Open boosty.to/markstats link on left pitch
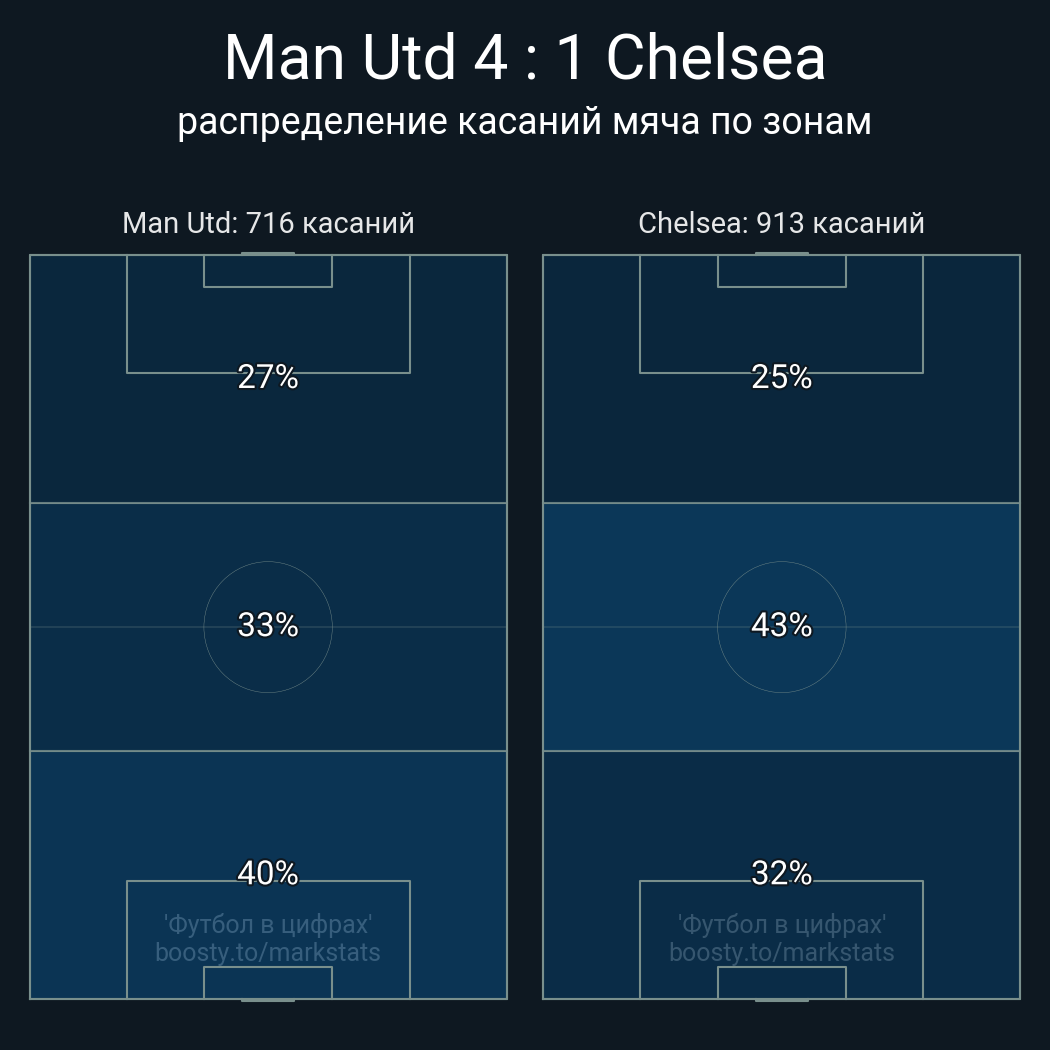 (x=268, y=952)
